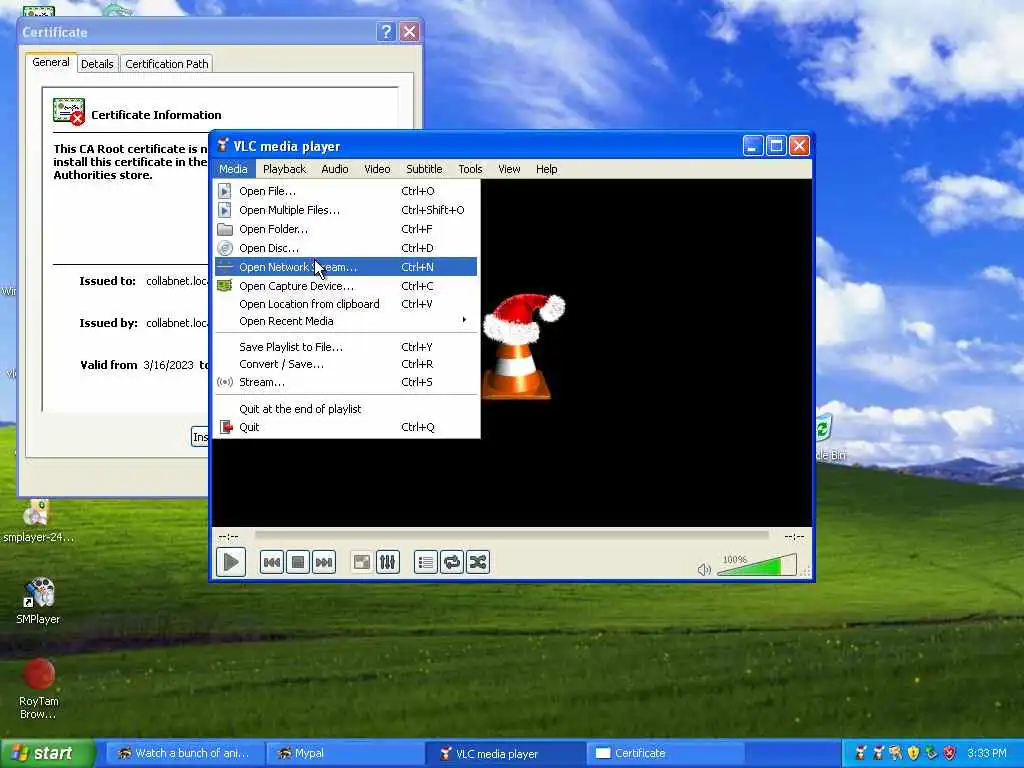The height and width of the screenshot is (768, 1024).
Task: Choose Open Folder in Media menu
Action: click(346, 229)
